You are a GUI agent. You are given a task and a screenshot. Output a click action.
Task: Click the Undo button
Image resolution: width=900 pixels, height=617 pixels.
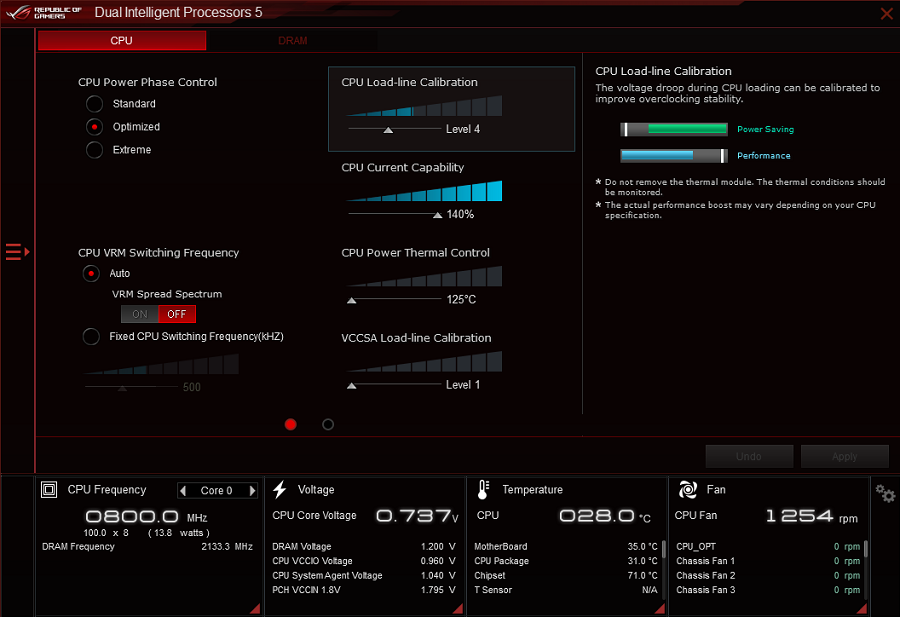tap(749, 456)
